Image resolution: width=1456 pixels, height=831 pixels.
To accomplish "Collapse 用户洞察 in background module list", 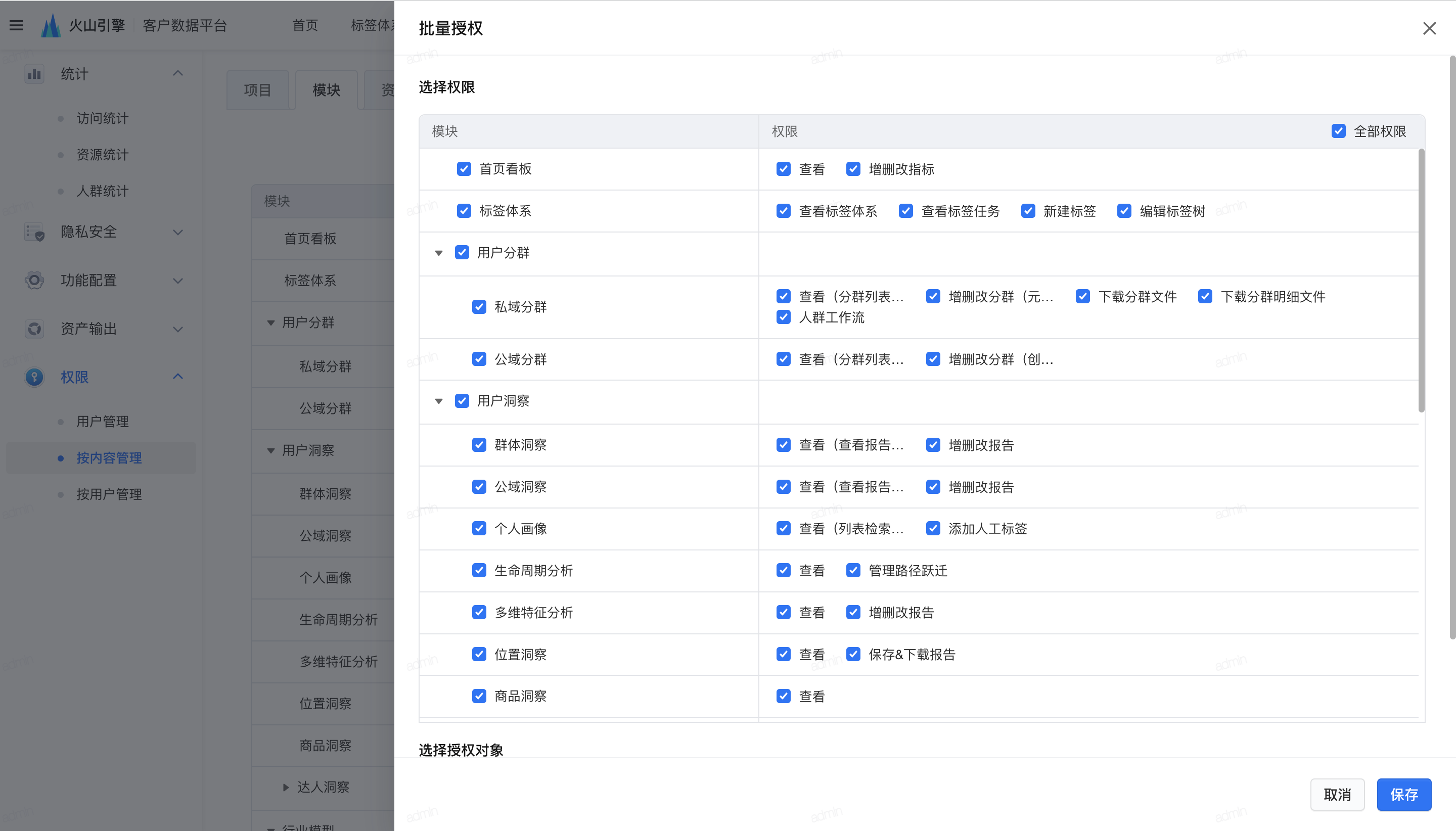I will click(271, 451).
